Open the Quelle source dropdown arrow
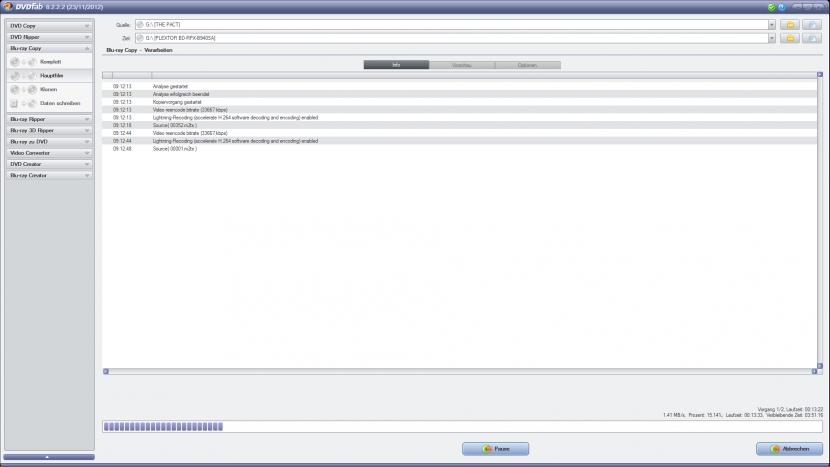Screen dimensions: 830x467 point(771,25)
